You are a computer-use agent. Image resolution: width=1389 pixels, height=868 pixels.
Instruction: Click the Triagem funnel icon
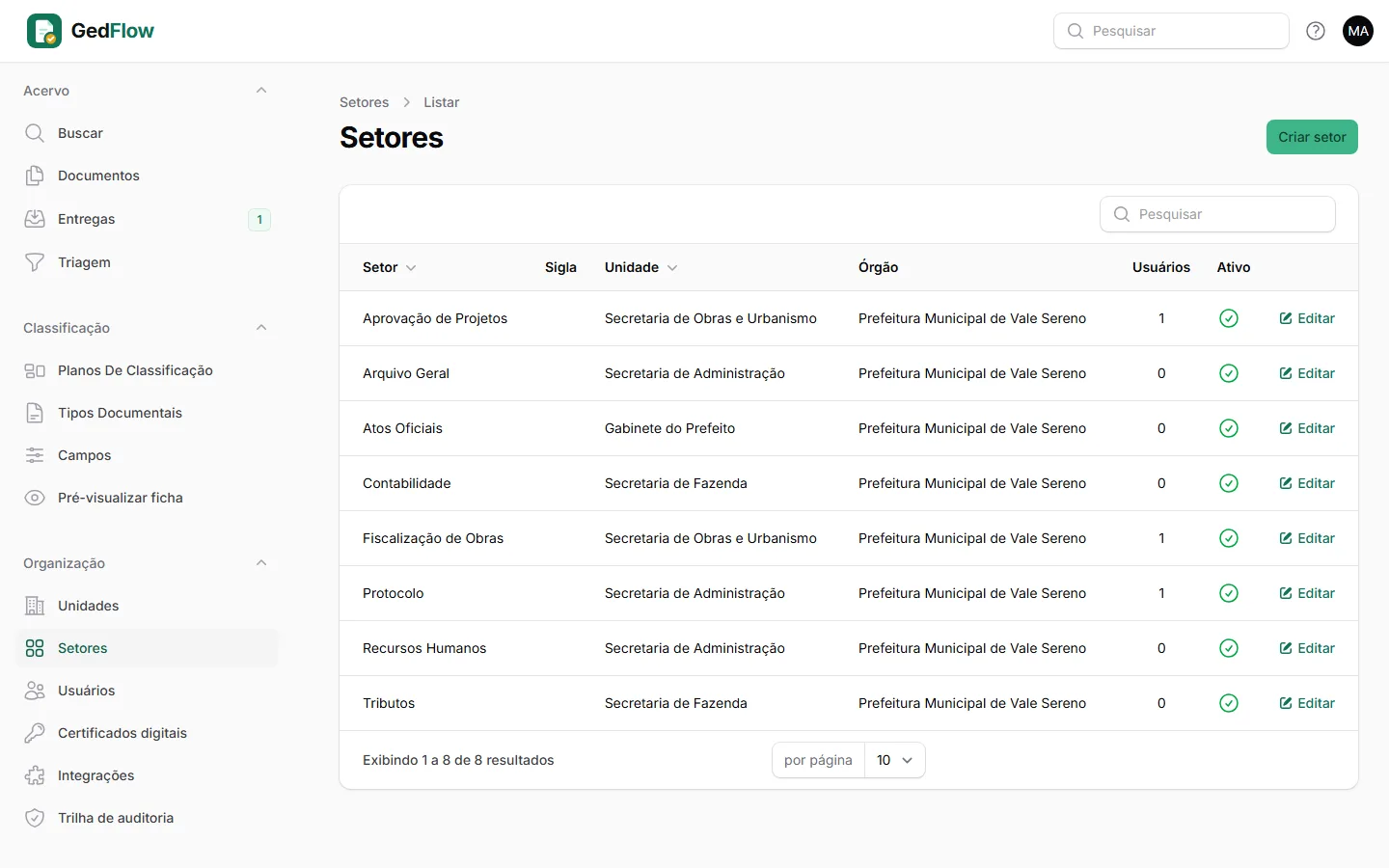click(x=35, y=262)
